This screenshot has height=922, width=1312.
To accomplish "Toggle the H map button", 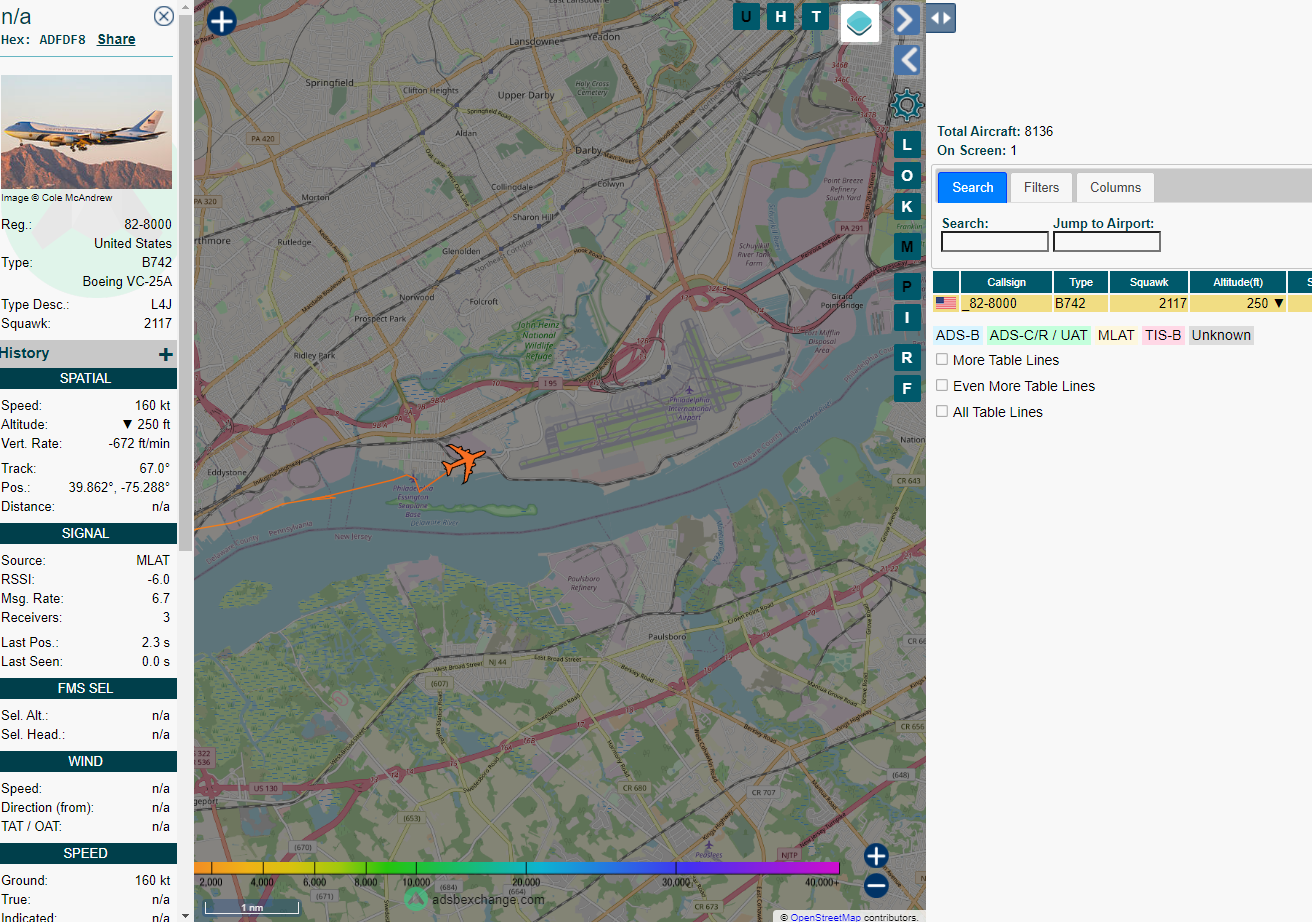I will (781, 16).
